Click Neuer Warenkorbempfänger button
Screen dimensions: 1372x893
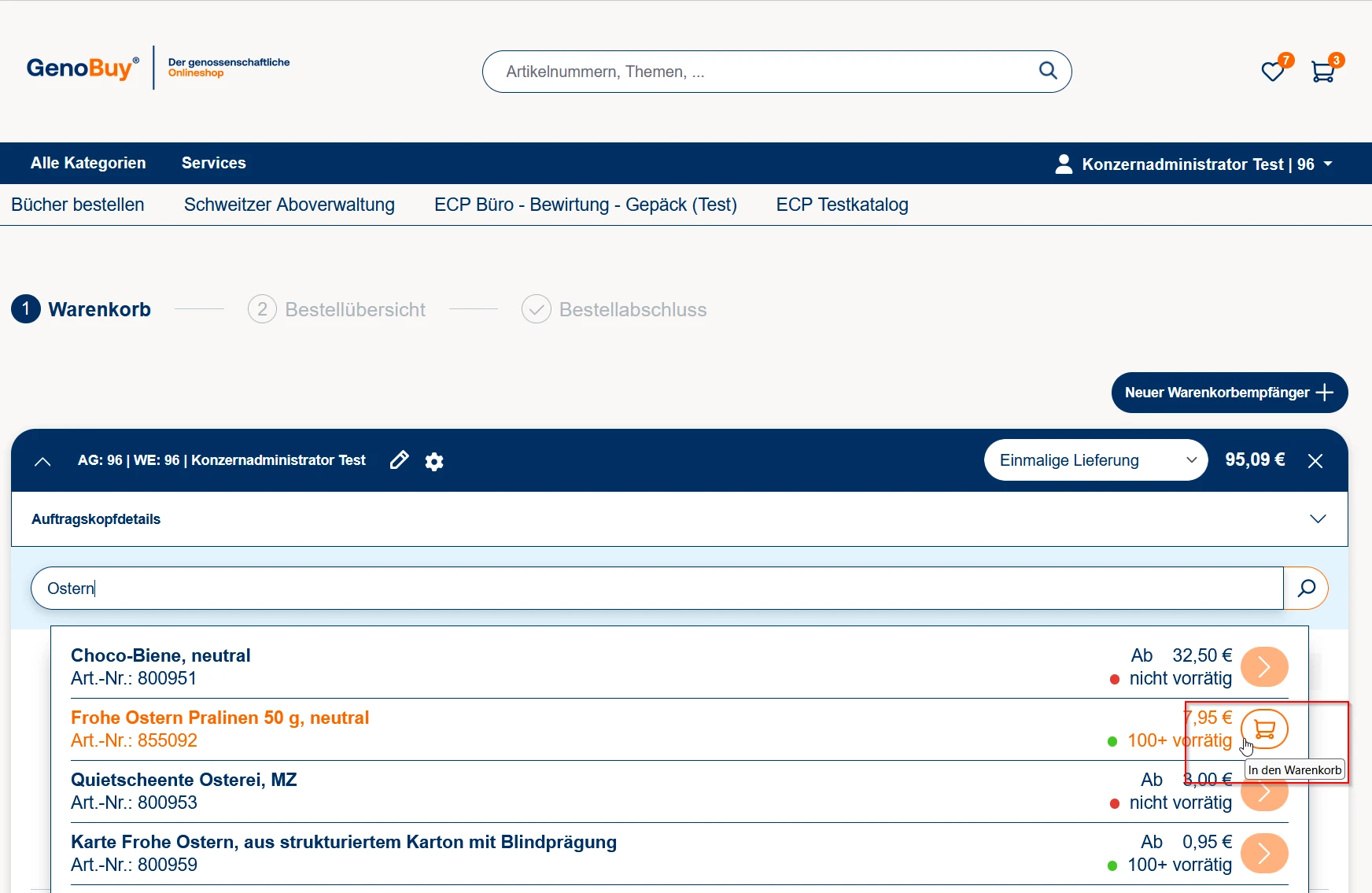(x=1229, y=393)
